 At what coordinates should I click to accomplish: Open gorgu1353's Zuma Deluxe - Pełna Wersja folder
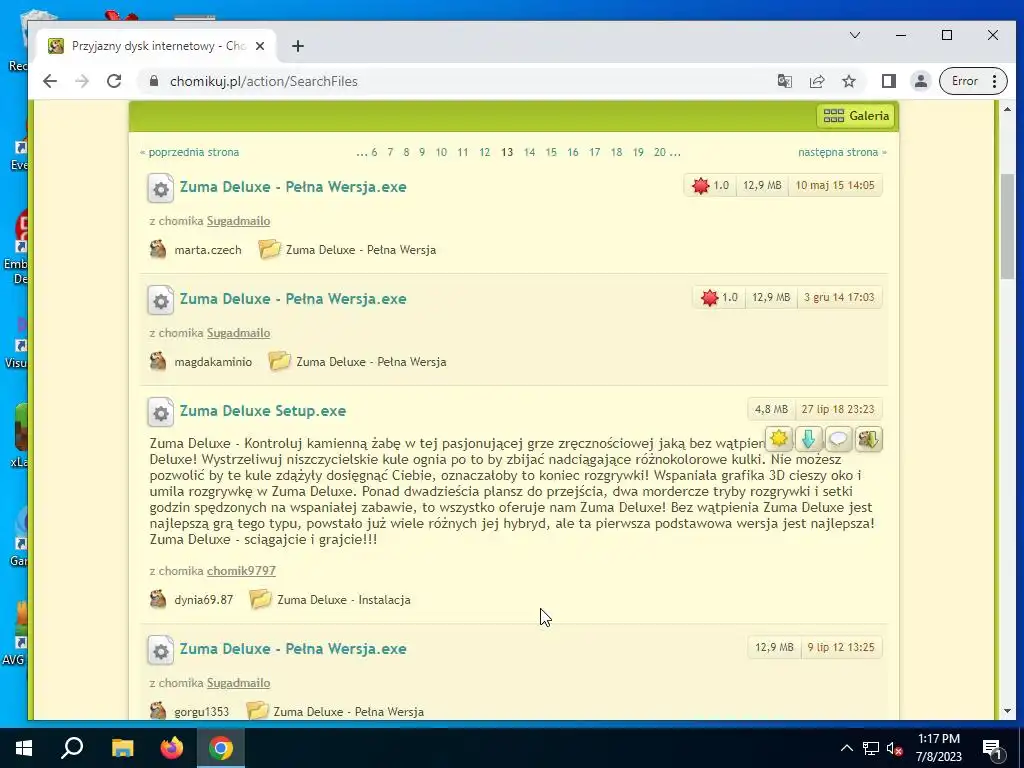pyautogui.click(x=348, y=712)
